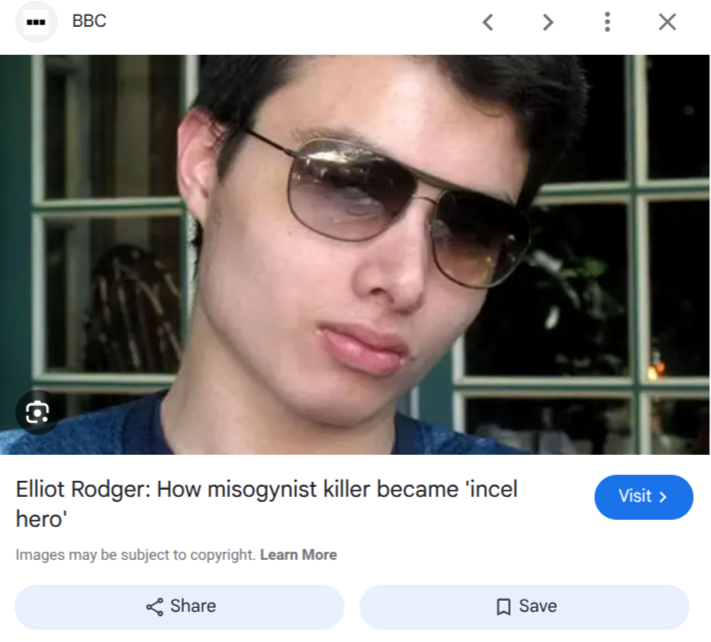Open the Learn More copyright link
Image resolution: width=711 pixels, height=642 pixels.
(x=298, y=555)
